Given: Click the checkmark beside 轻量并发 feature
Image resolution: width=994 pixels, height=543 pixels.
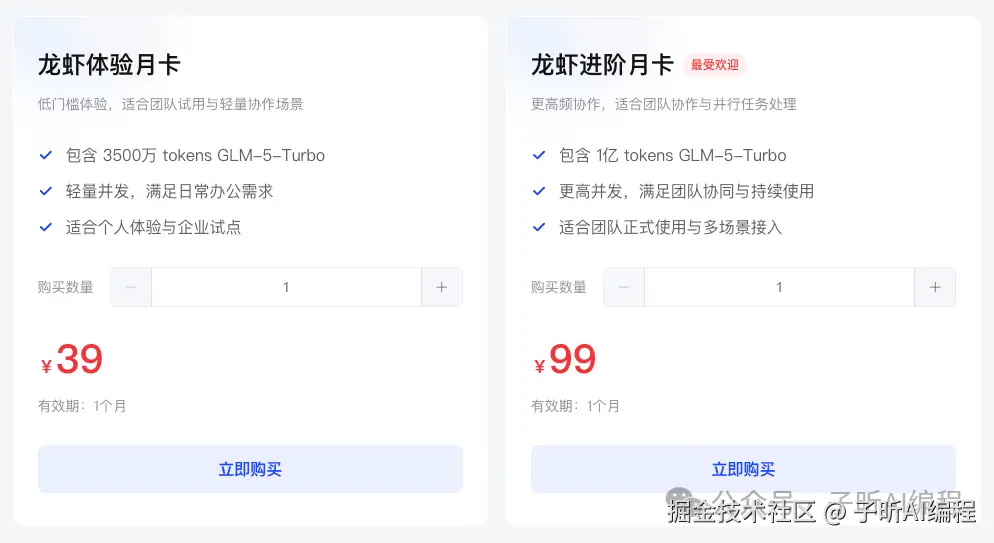Looking at the screenshot, I should click(x=45, y=191).
